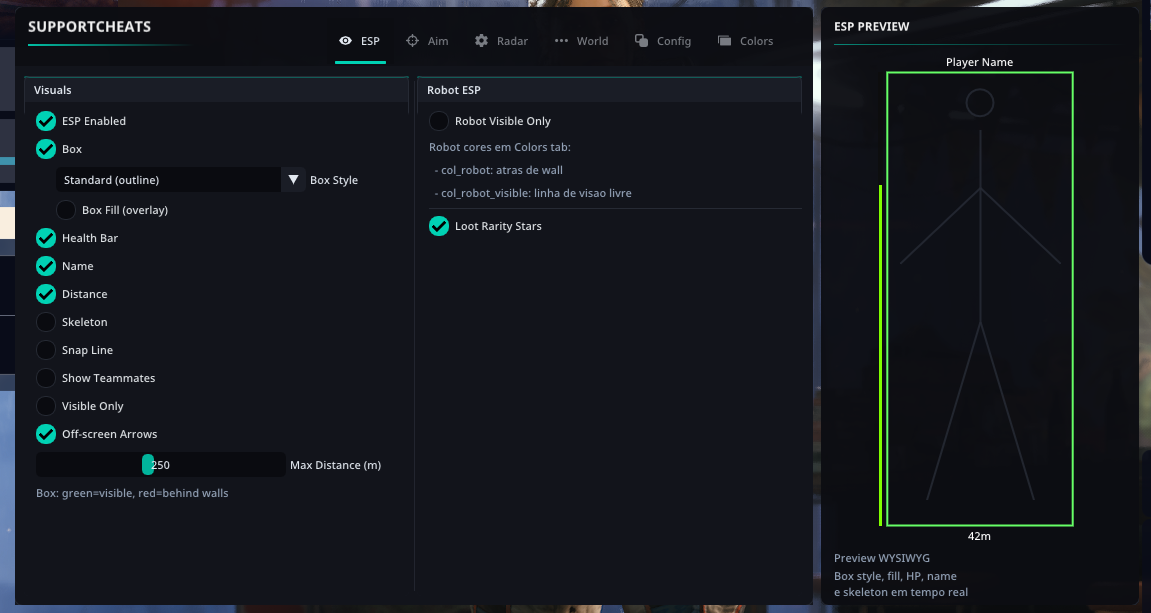Turn off the Health Bar checkbox

click(x=46, y=238)
